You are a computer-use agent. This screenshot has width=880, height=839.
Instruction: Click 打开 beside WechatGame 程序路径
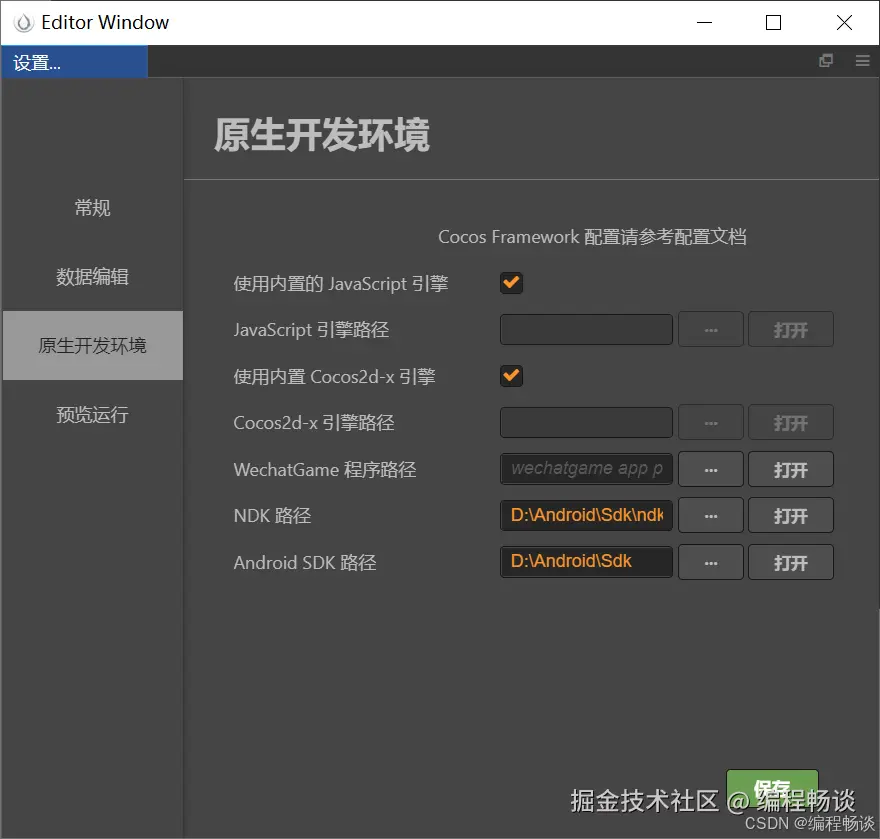[790, 469]
